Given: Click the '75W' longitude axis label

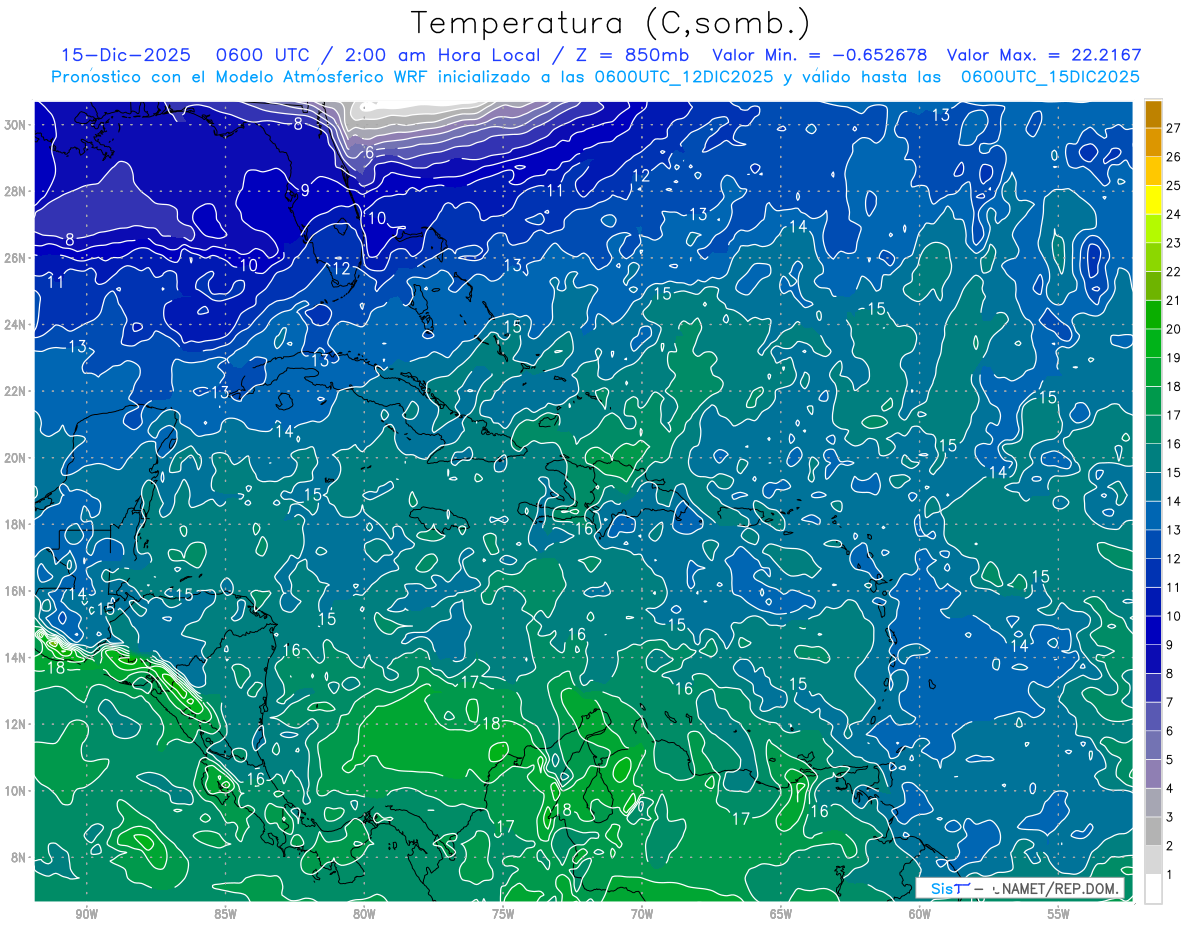Looking at the screenshot, I should point(503,914).
